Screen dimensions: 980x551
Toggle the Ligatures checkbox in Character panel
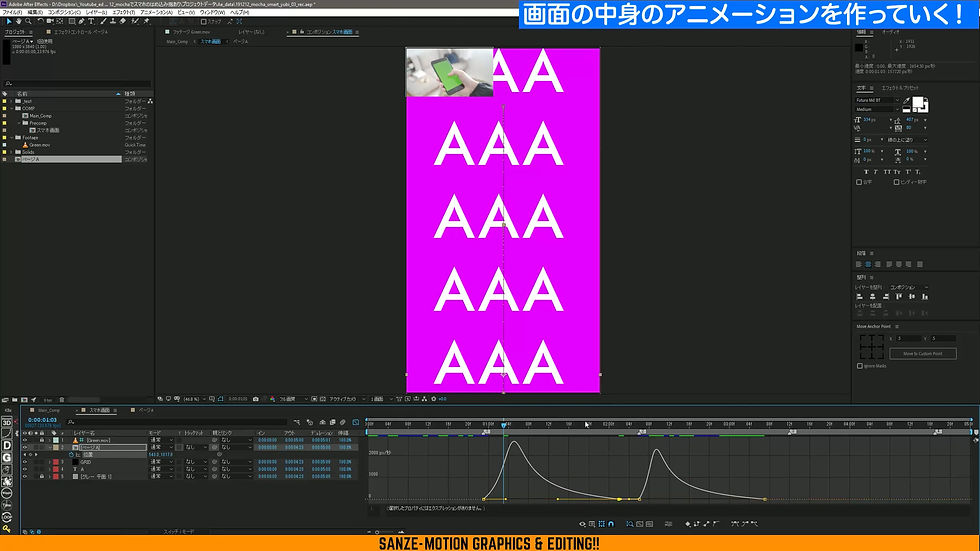tap(859, 182)
